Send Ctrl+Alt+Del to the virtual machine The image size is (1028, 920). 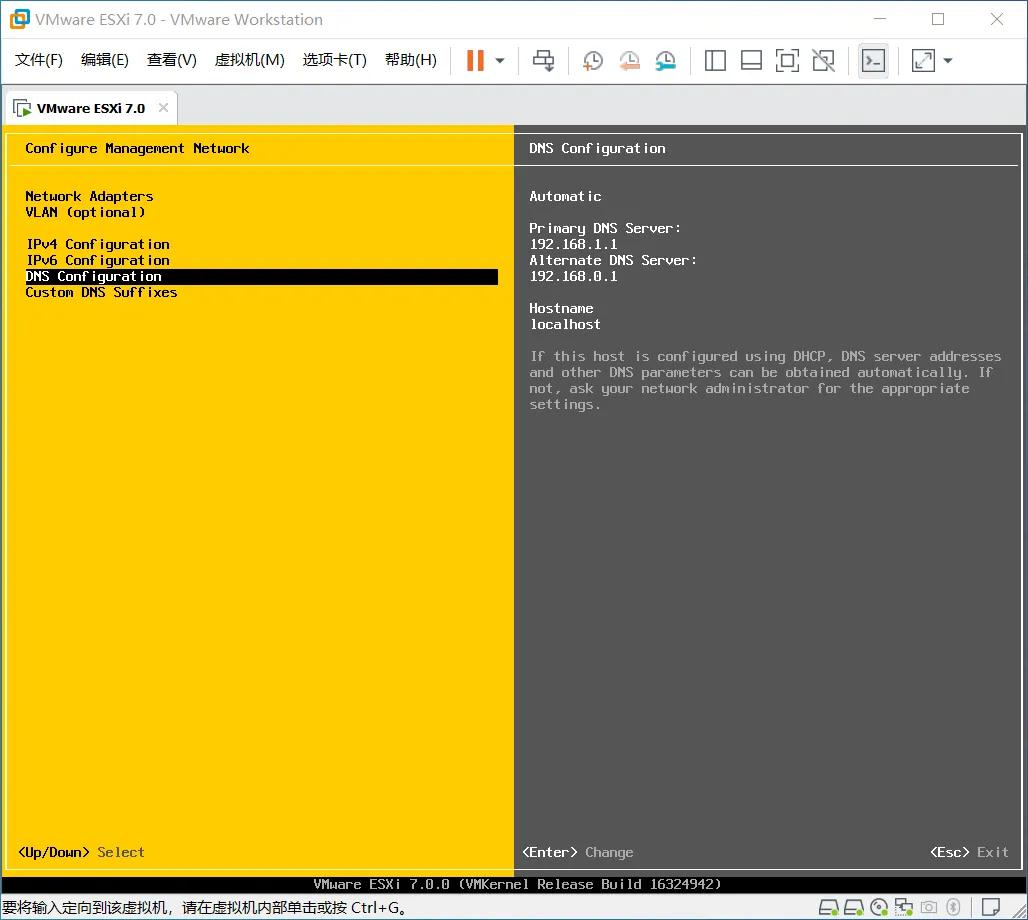pyautogui.click(x=543, y=60)
